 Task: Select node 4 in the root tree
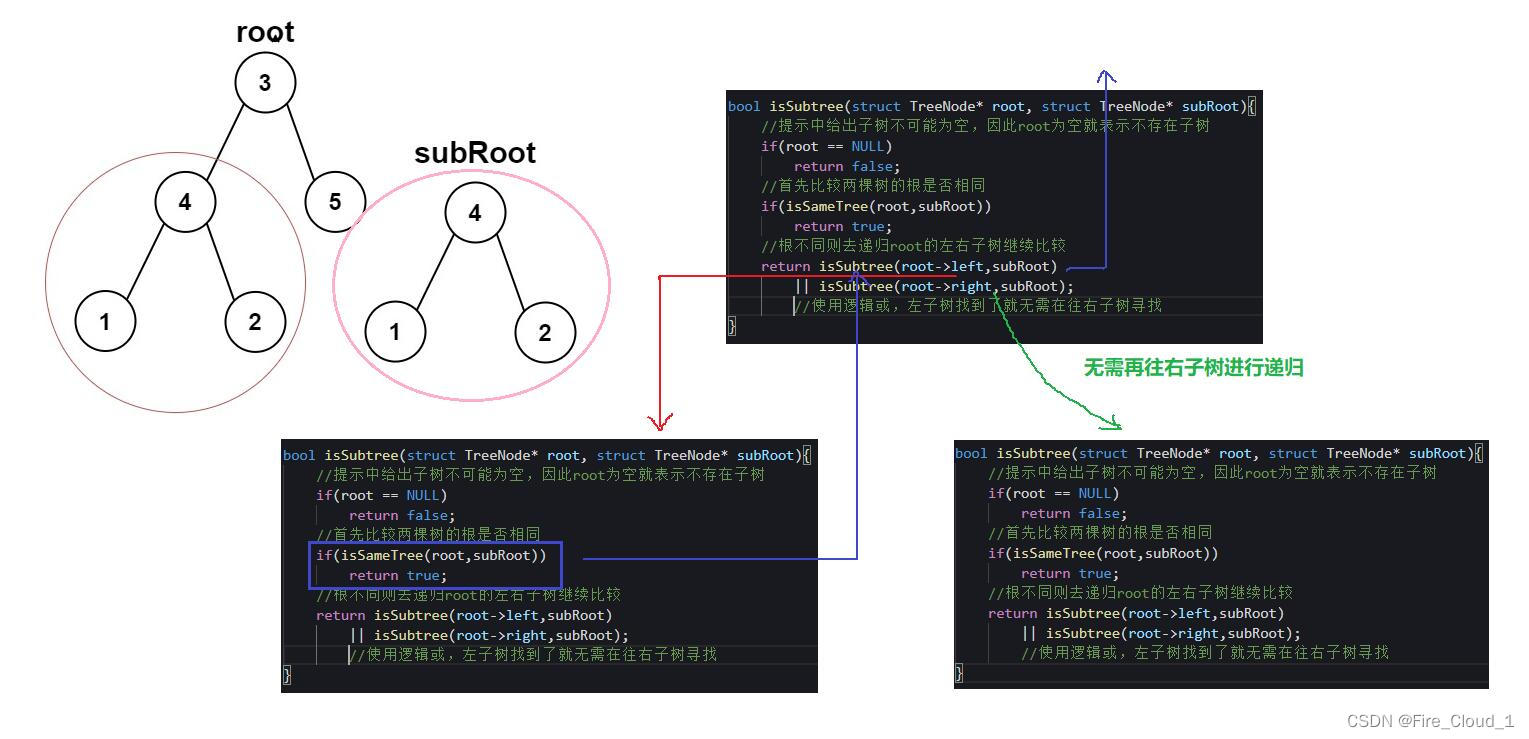coord(185,202)
